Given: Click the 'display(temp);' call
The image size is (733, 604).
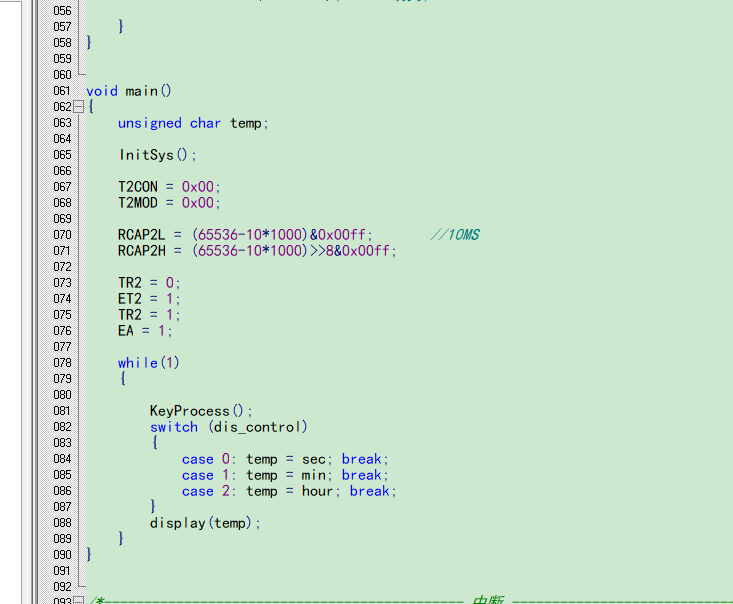Looking at the screenshot, I should [205, 523].
